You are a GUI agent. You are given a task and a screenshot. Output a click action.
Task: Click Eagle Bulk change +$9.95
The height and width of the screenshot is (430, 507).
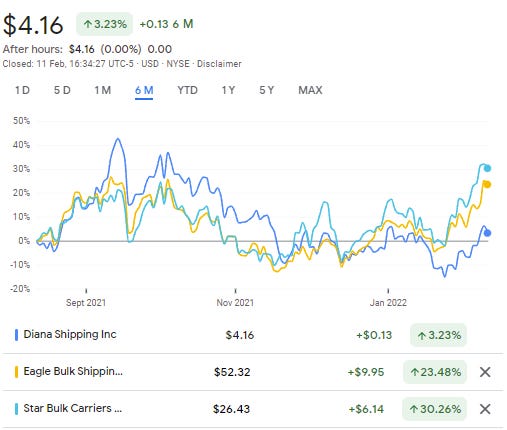pyautogui.click(x=366, y=372)
